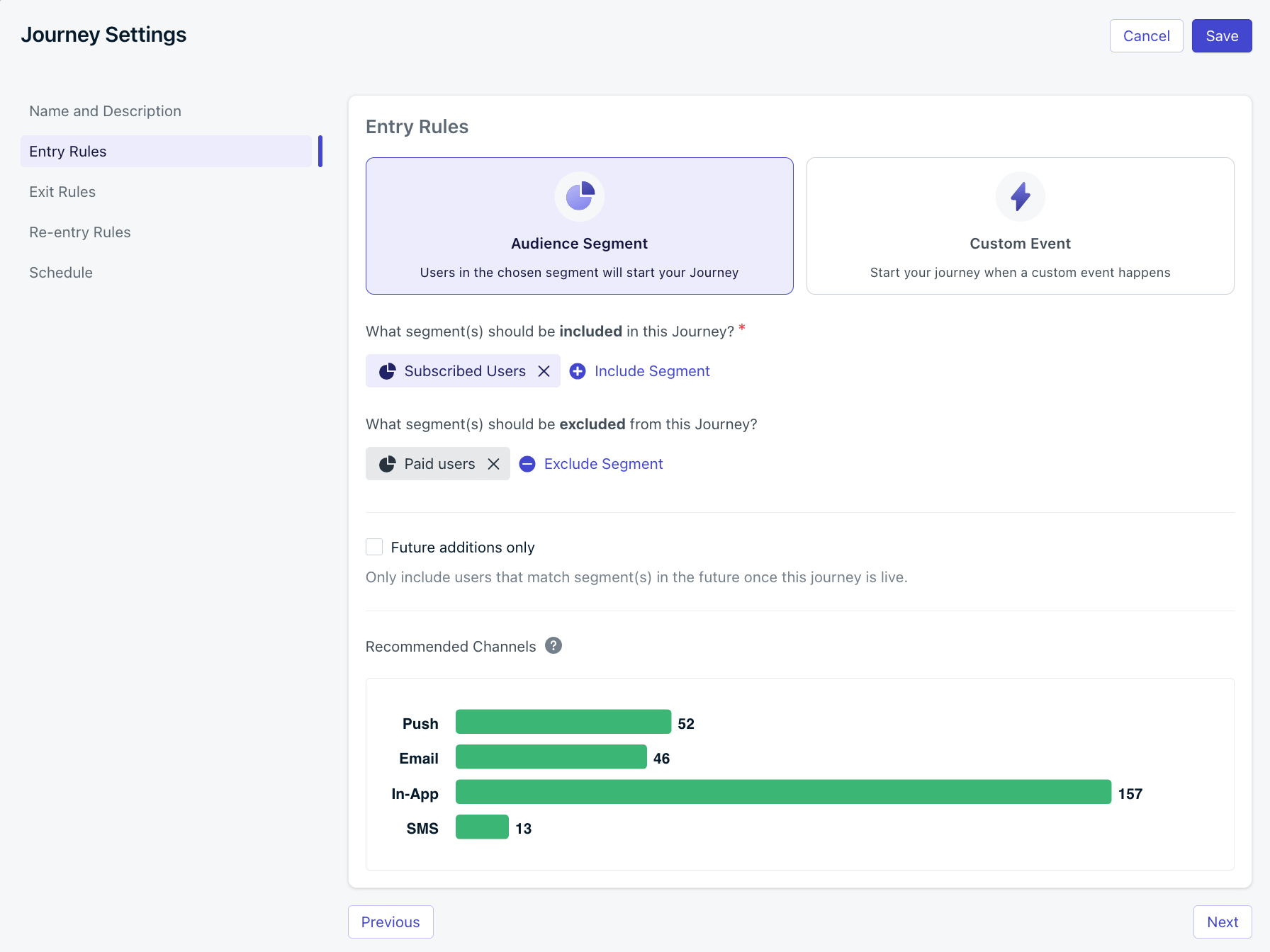Open the Name and Description section
1270x952 pixels.
(105, 110)
